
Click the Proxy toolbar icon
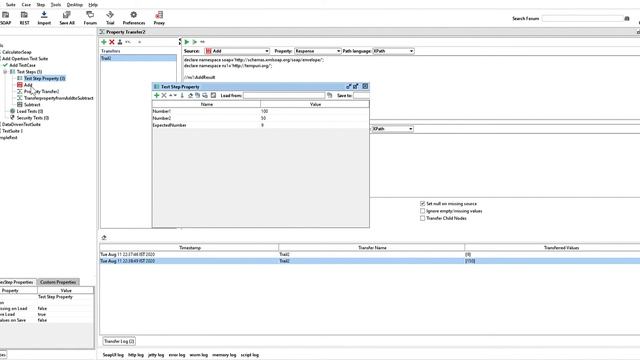pos(159,15)
